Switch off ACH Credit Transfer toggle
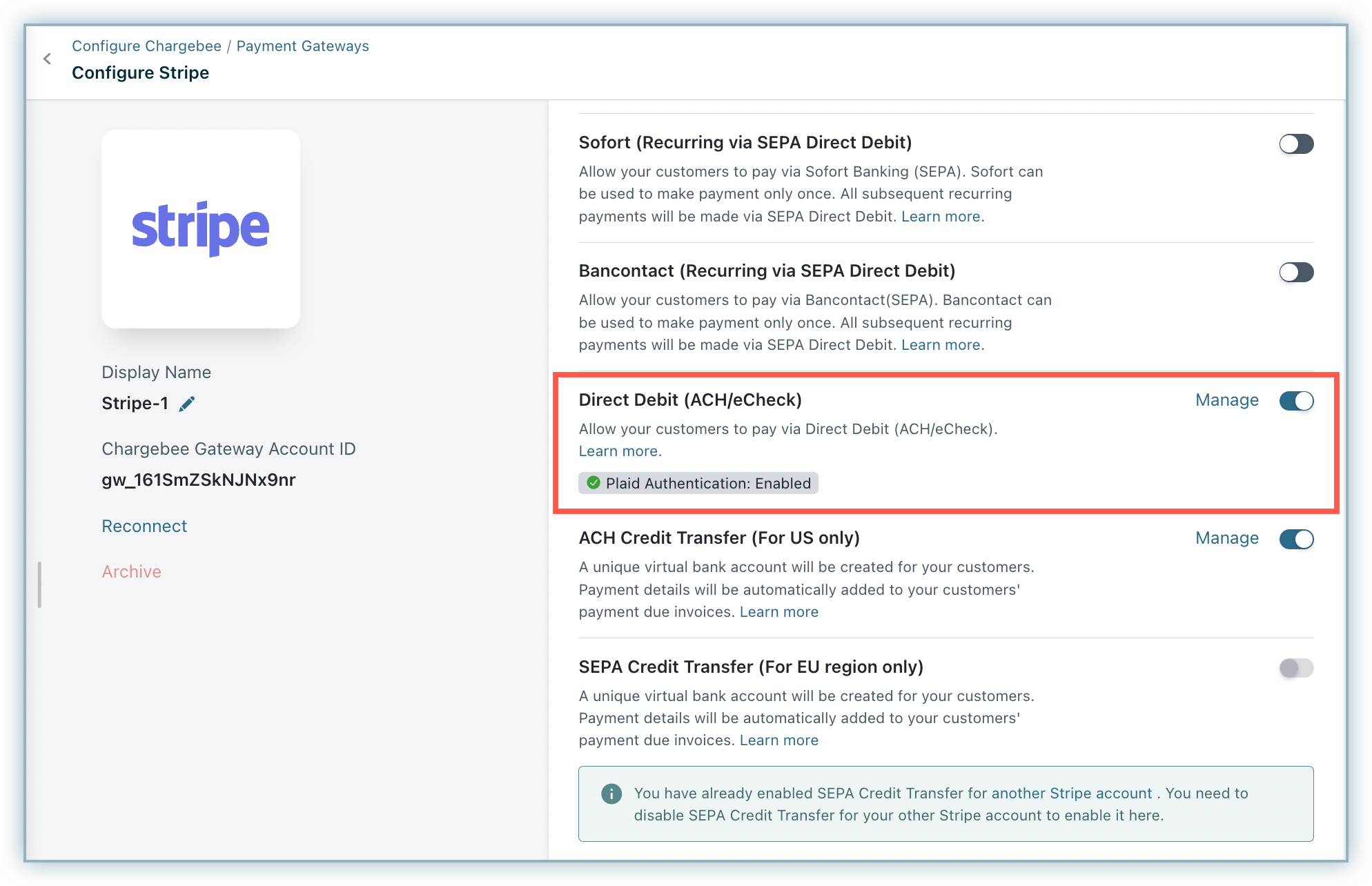This screenshot has height=886, width=1372. tap(1295, 539)
